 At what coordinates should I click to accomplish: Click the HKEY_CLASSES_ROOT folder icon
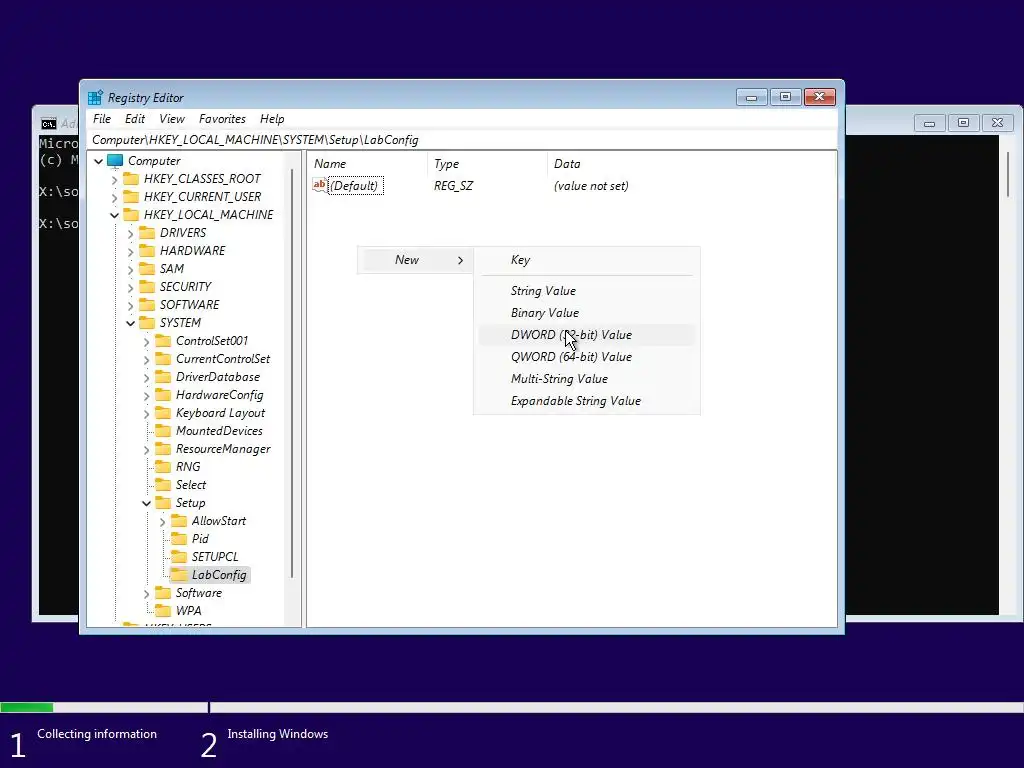point(131,178)
